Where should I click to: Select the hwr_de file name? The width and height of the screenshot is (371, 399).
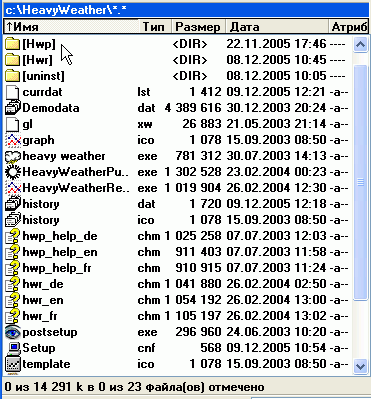coord(43,285)
